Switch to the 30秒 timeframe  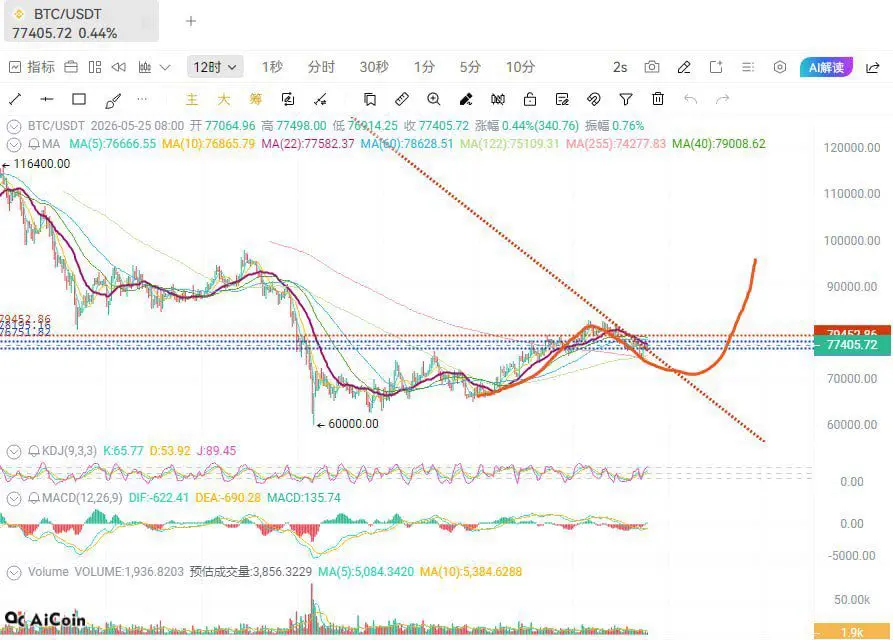coord(374,67)
